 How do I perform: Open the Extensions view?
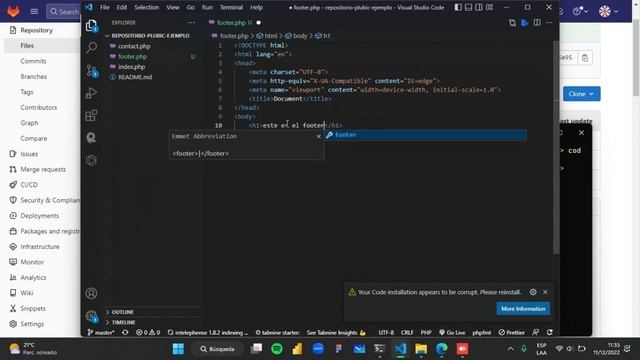[91, 116]
